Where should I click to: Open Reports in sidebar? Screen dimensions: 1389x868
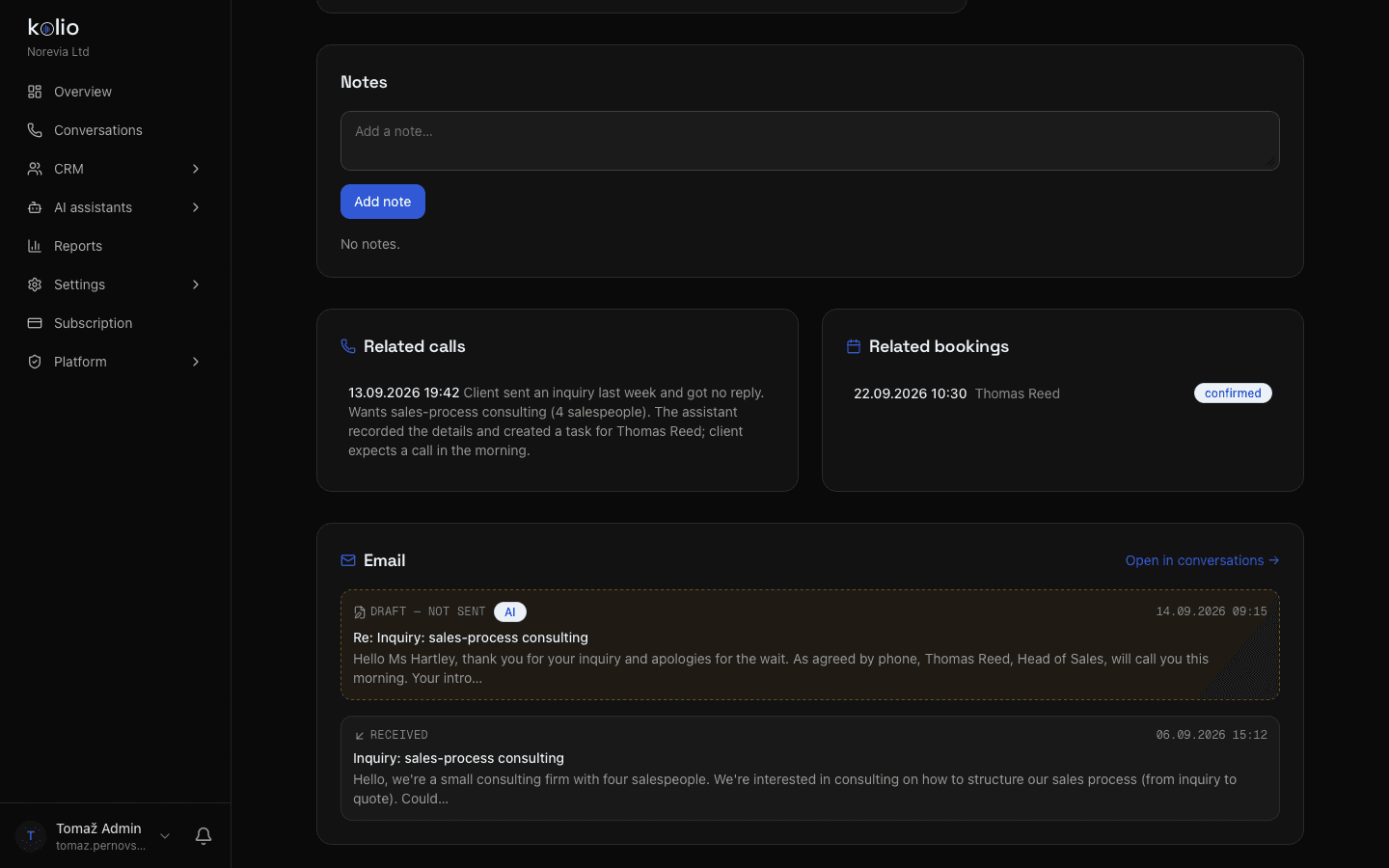(115, 246)
